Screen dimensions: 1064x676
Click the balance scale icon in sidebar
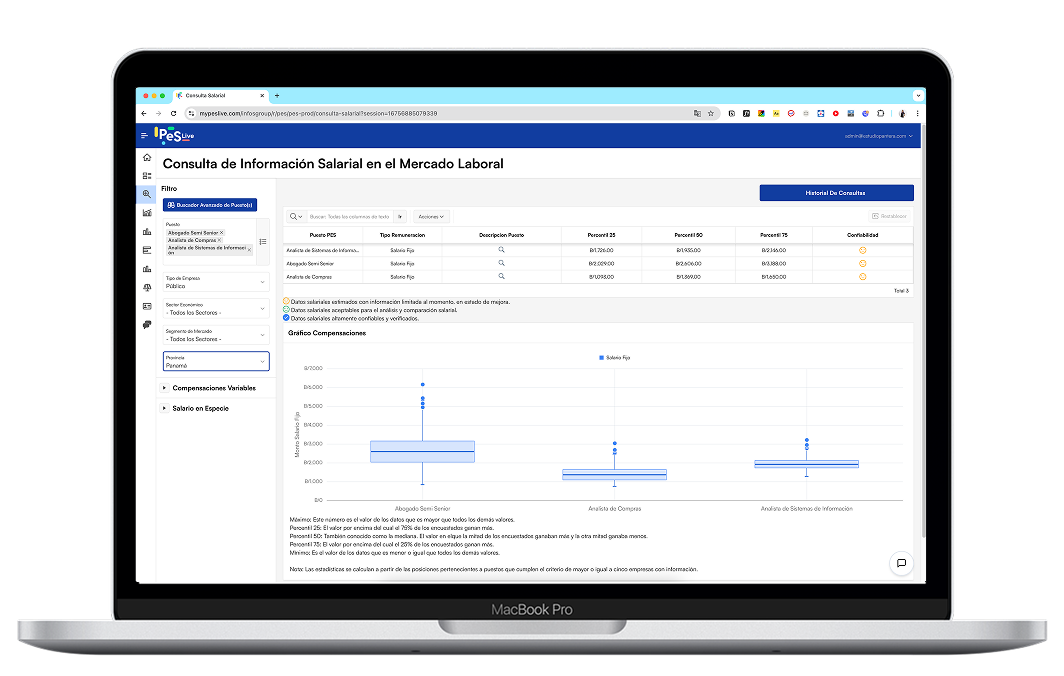coord(147,287)
